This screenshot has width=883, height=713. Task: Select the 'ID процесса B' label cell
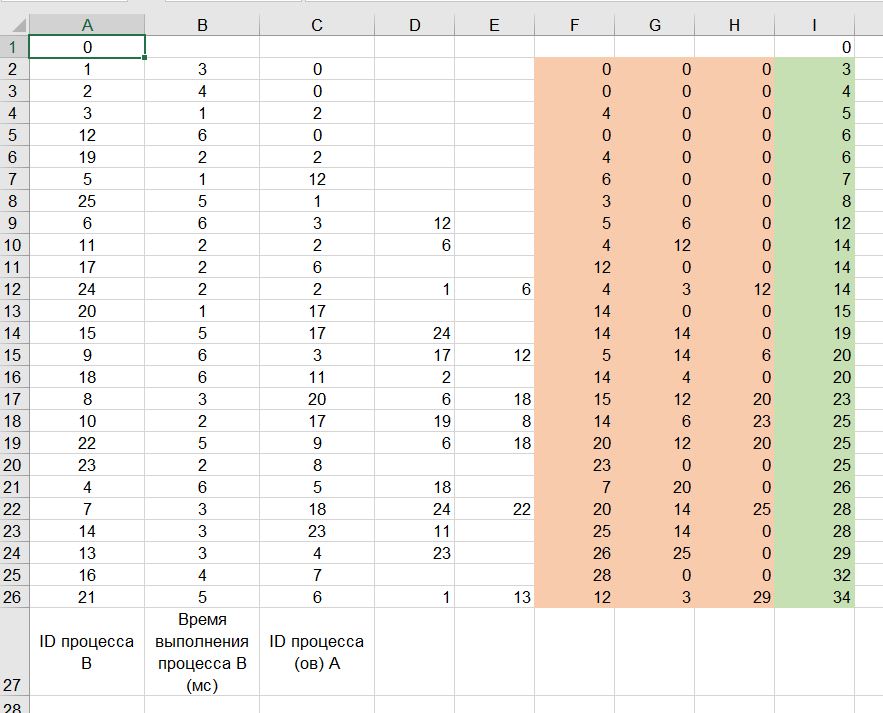87,652
